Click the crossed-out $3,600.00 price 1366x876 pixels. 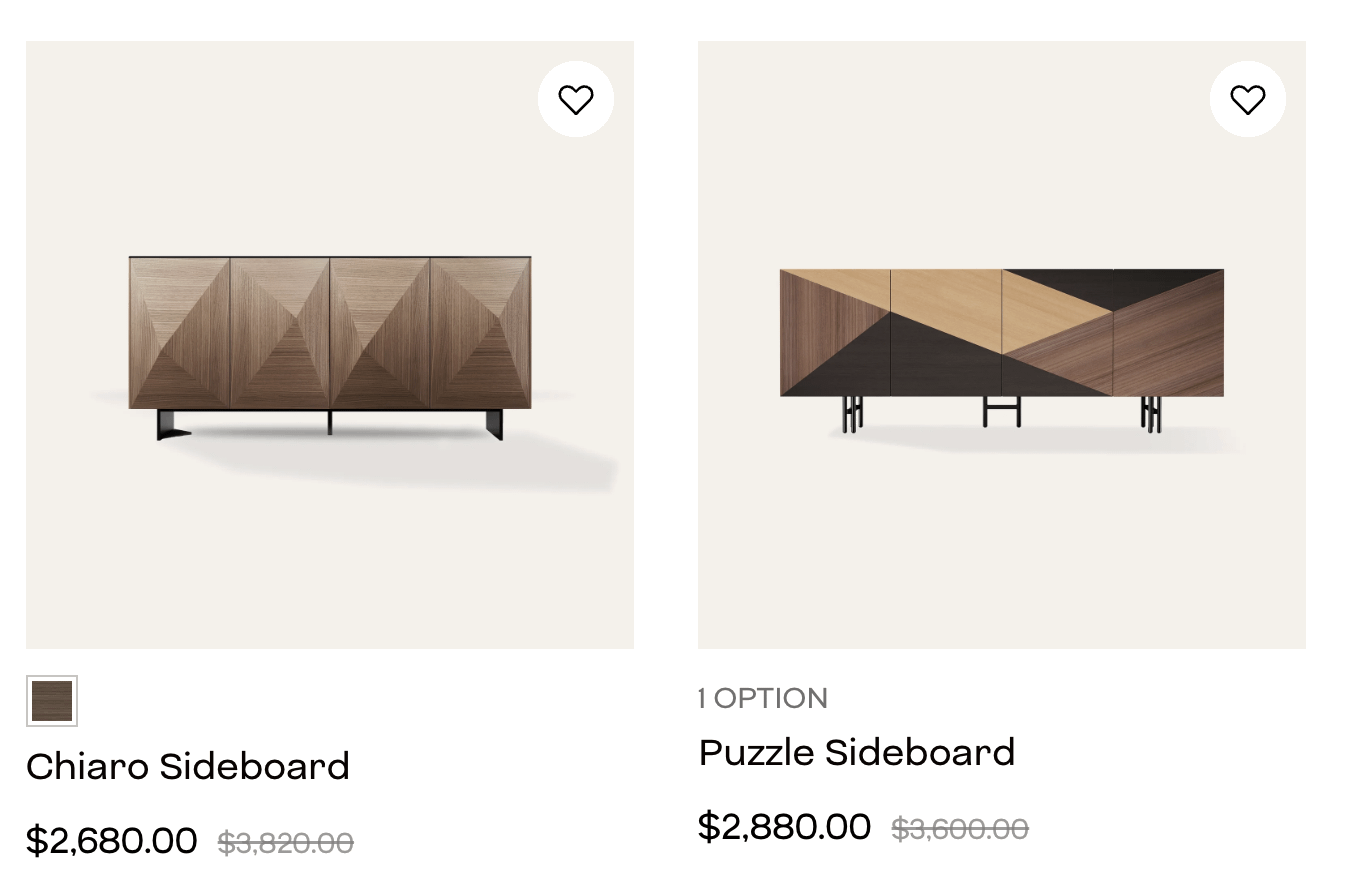959,829
